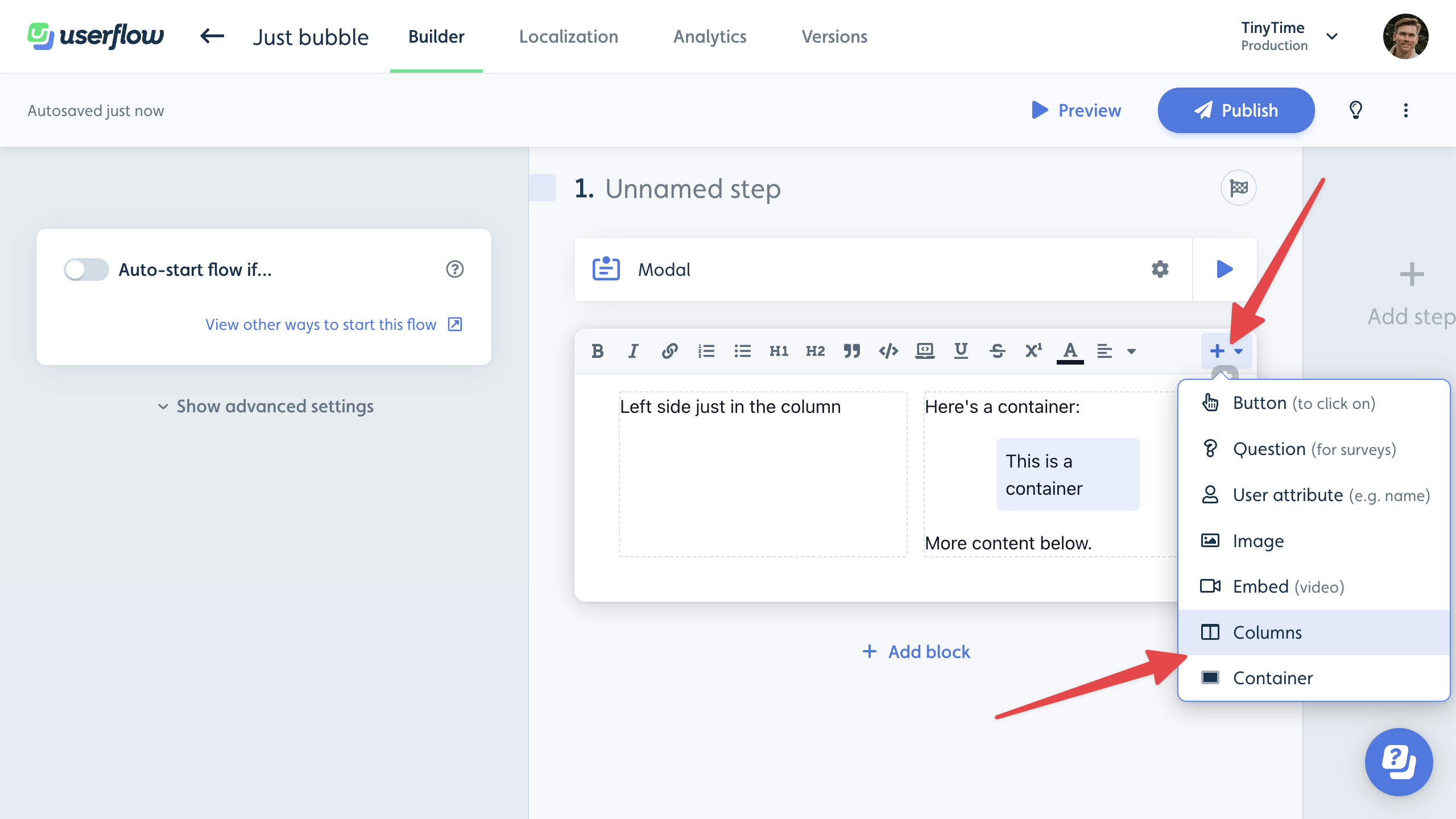Follow View other ways to start this flow
Screen dimensions: 1456x819
point(334,324)
